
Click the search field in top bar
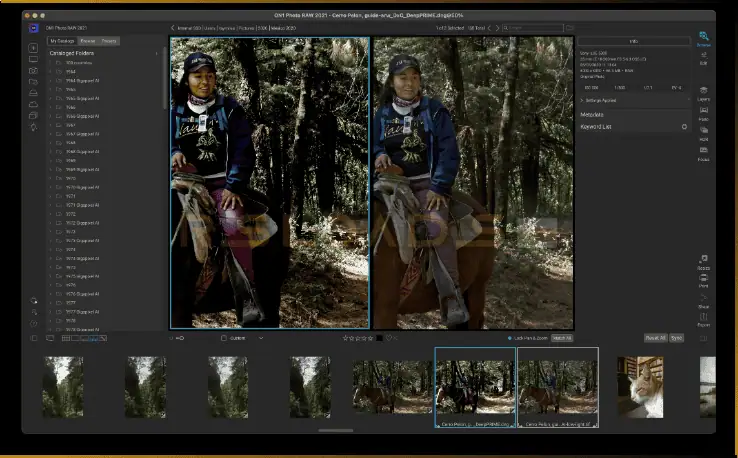tap(533, 28)
